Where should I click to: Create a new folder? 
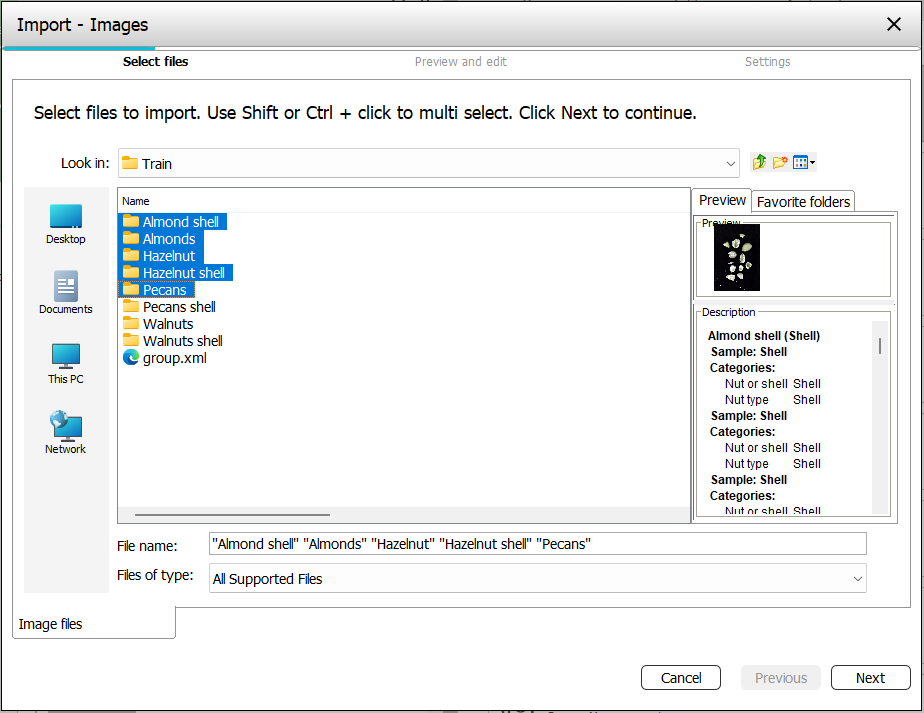780,162
